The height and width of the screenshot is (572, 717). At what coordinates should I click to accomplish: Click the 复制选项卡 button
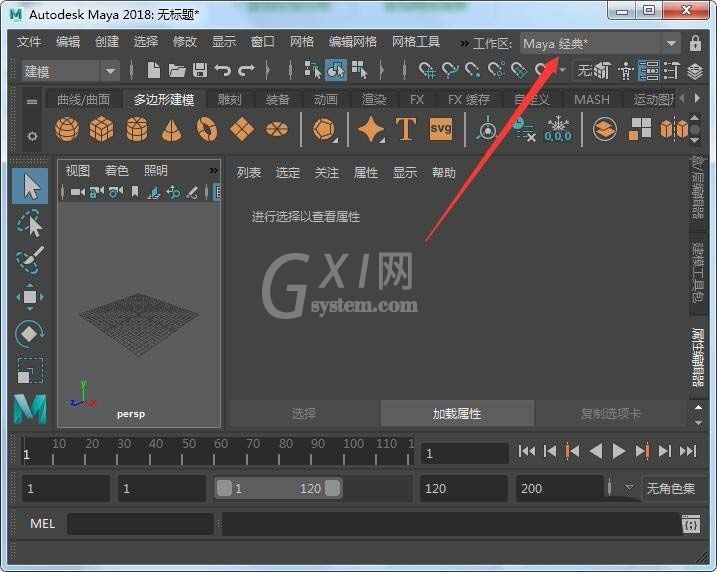pos(610,414)
